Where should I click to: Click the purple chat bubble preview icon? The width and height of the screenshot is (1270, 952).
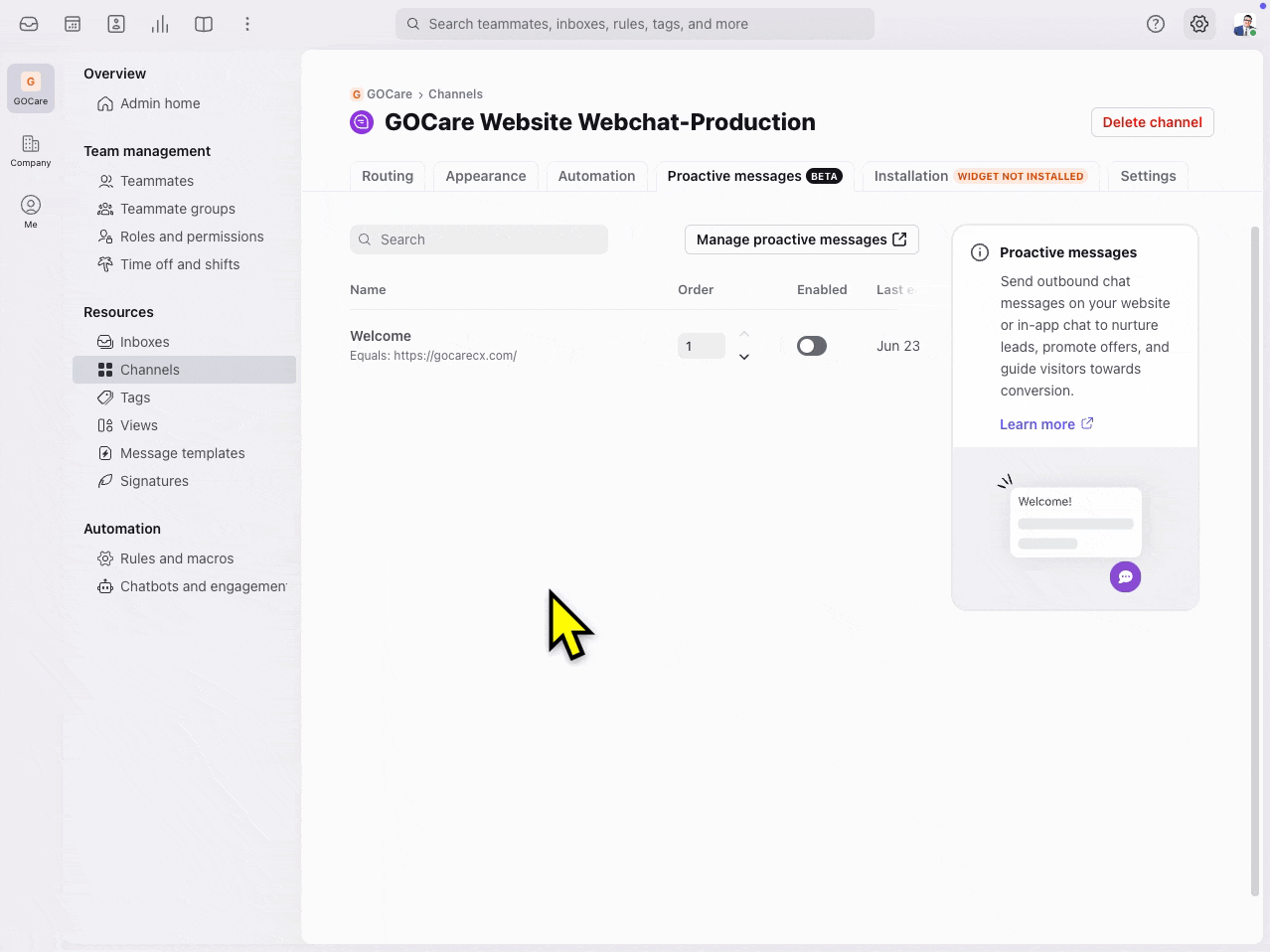[x=1125, y=576]
